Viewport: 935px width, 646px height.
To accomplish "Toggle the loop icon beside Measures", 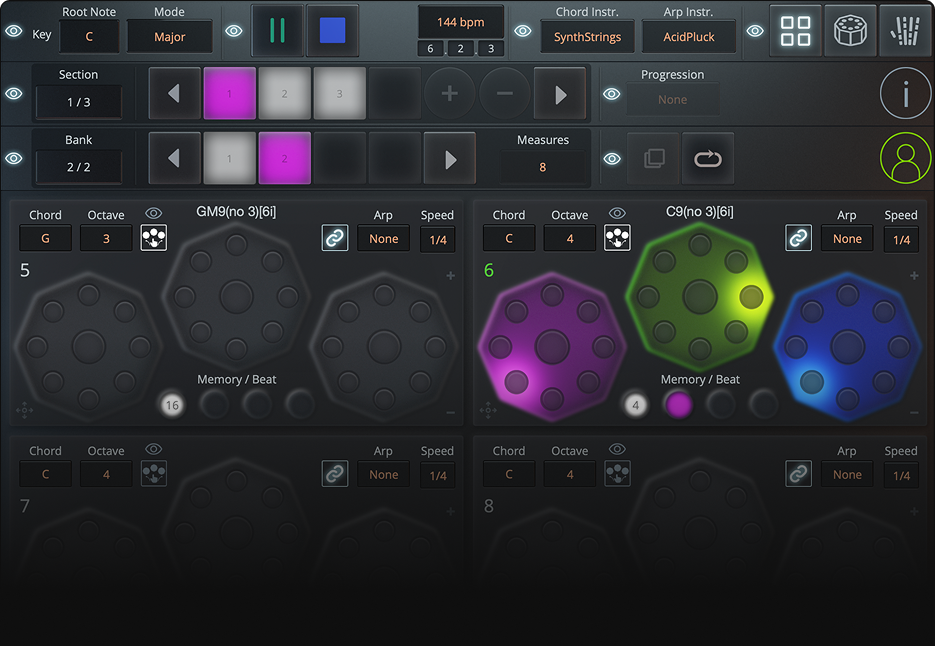I will point(707,159).
